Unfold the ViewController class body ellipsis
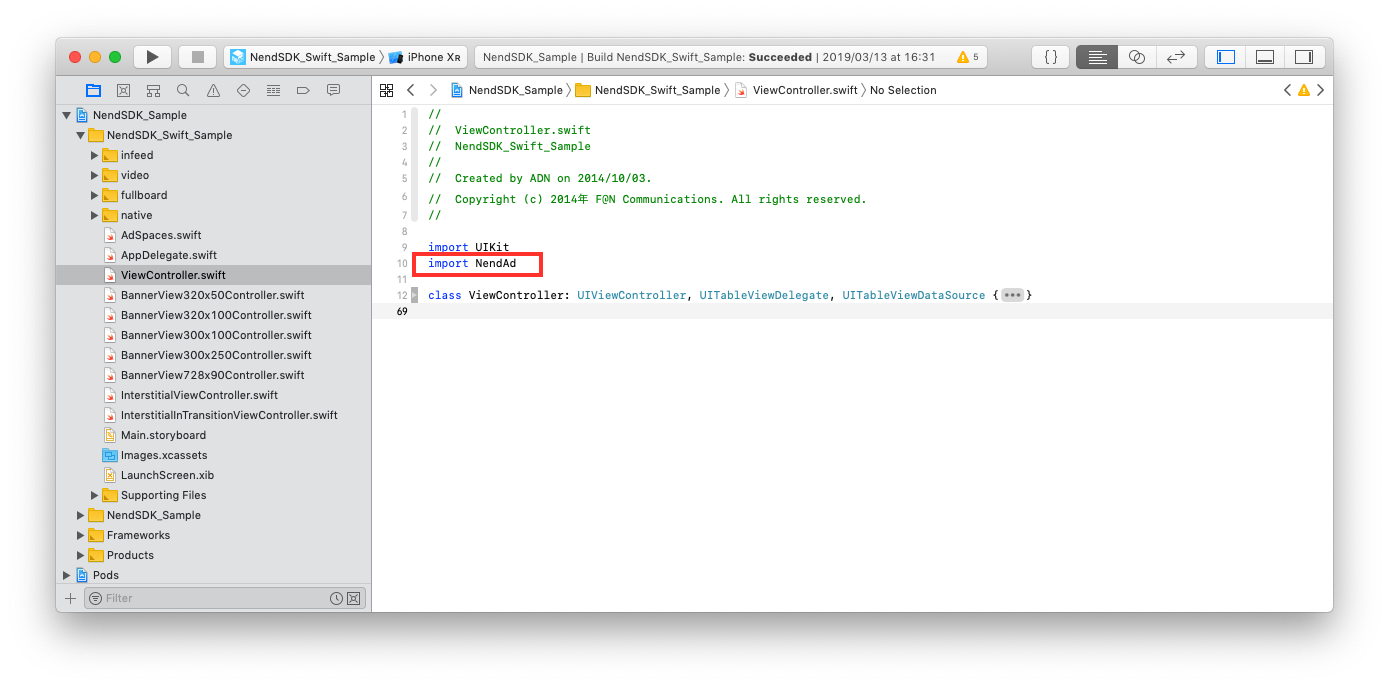 (1012, 295)
